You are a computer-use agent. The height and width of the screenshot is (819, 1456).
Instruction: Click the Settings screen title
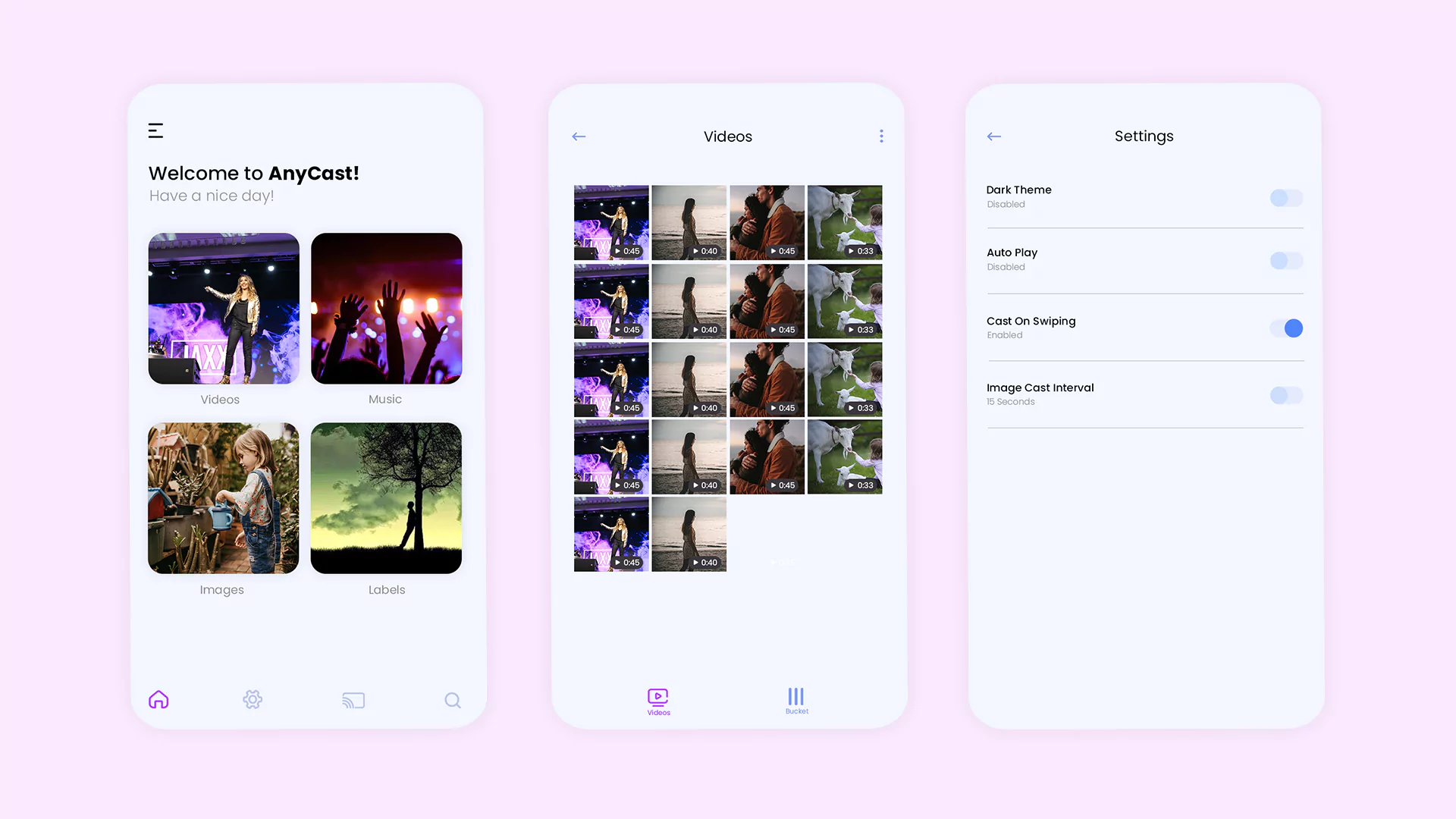[1144, 136]
